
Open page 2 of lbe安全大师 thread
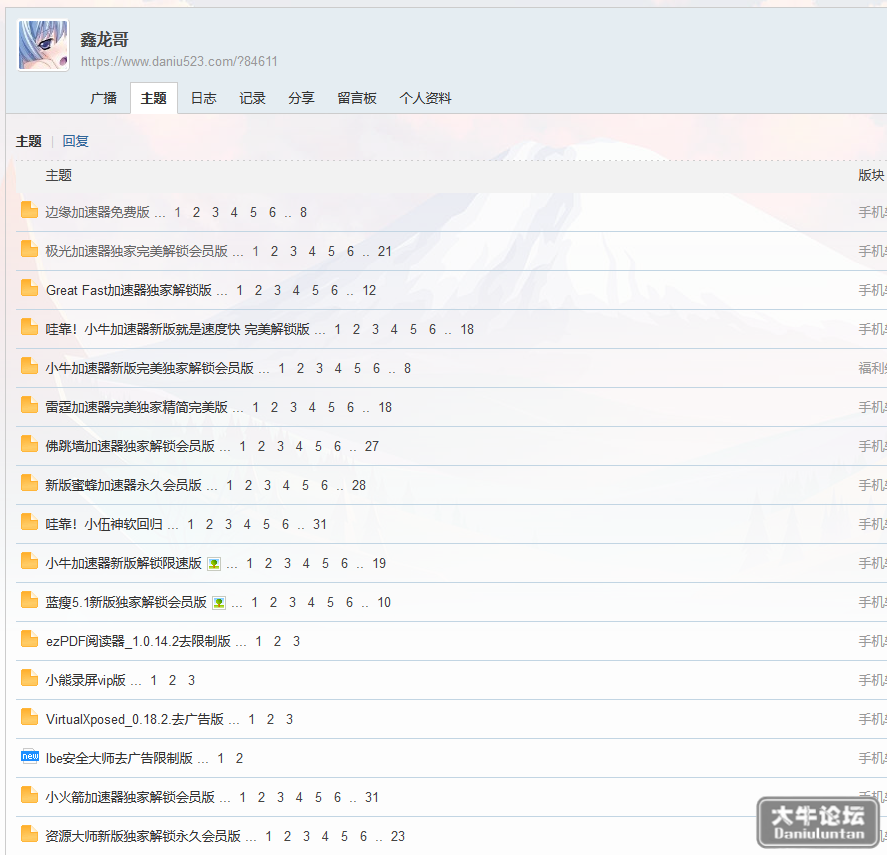239,759
